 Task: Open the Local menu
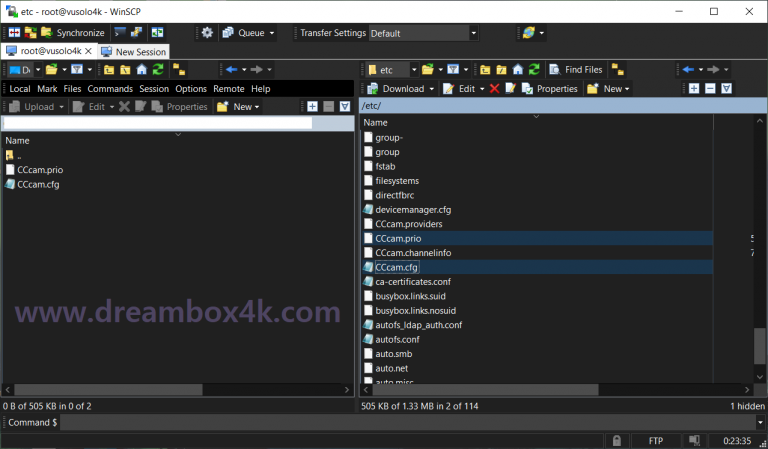tap(20, 89)
